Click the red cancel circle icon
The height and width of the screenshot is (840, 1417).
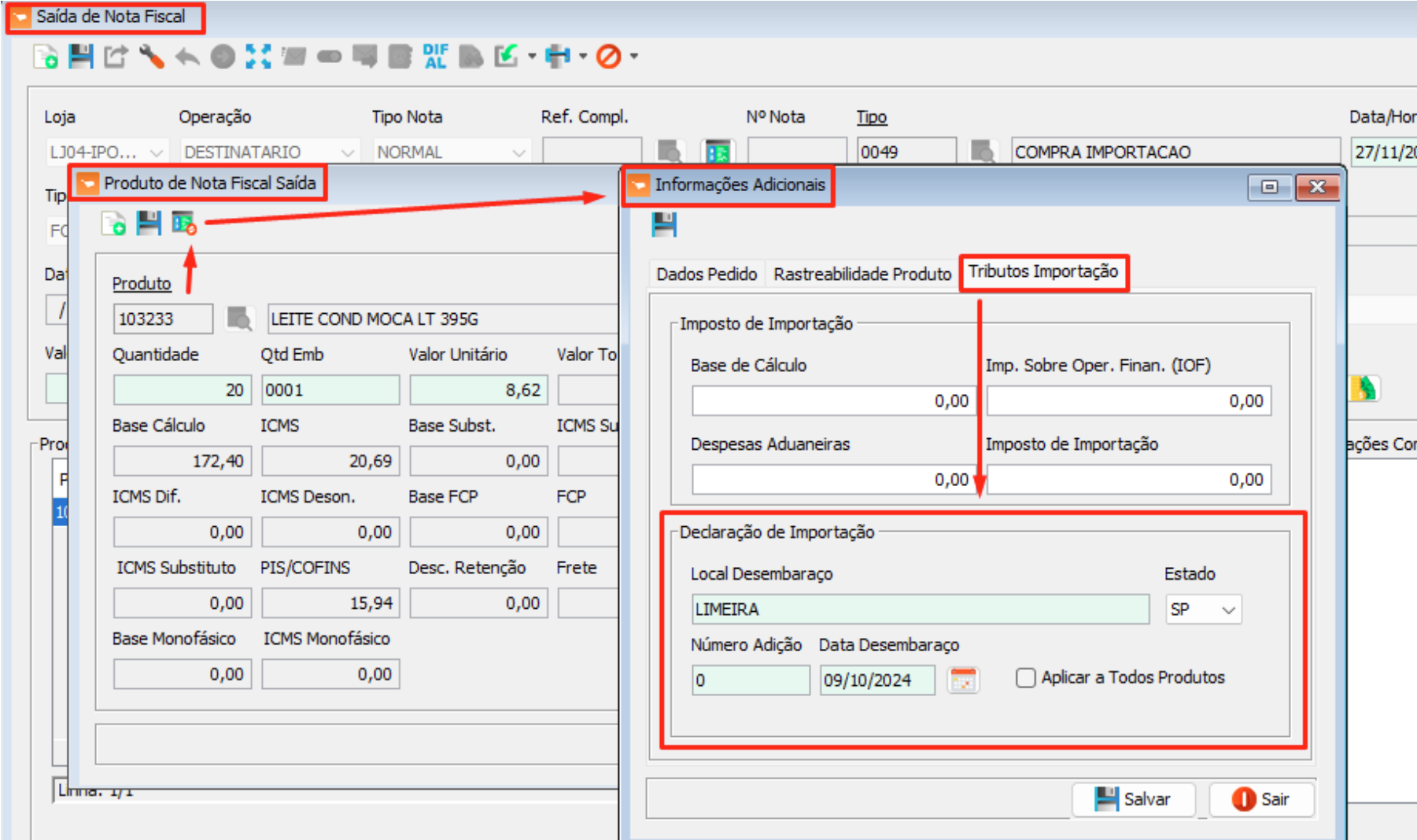pyautogui.click(x=608, y=57)
